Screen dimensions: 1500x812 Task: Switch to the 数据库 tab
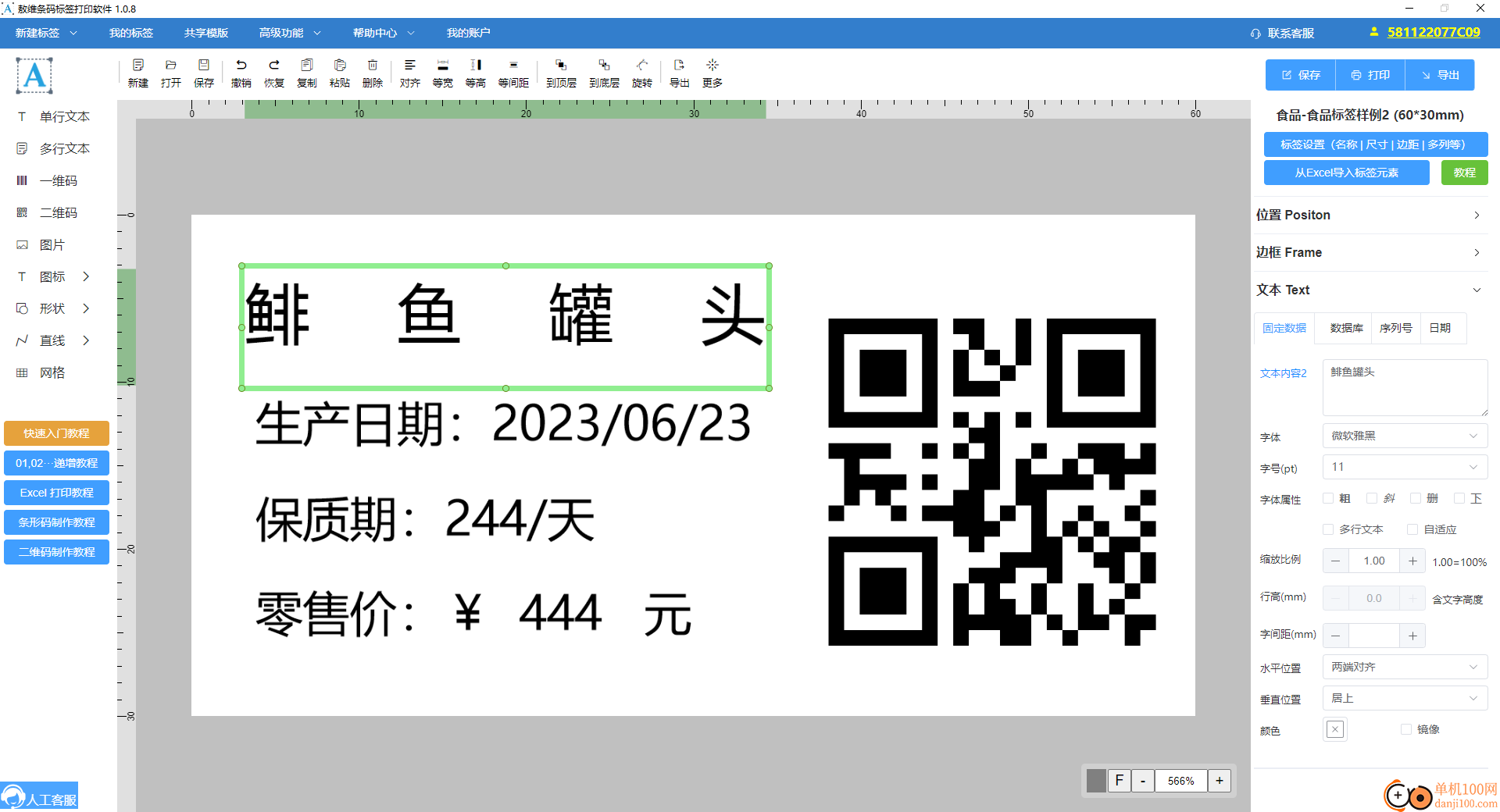1346,328
